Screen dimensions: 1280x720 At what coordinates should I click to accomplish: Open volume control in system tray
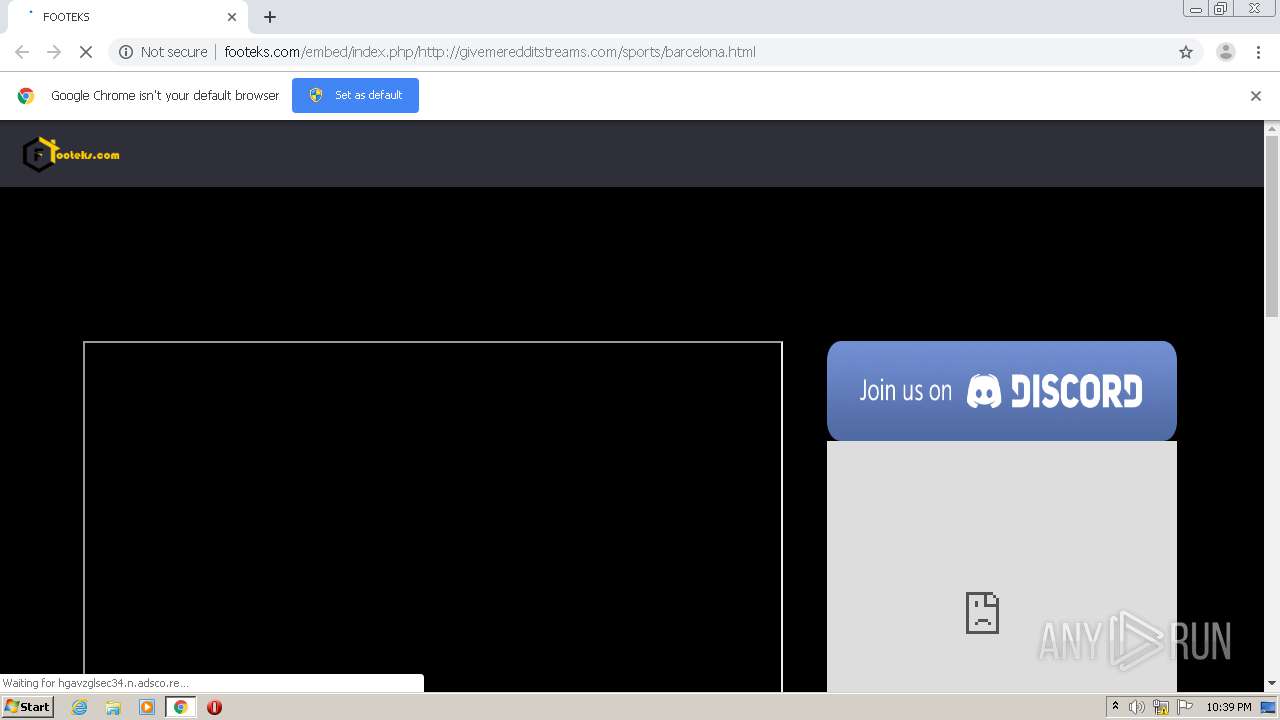point(1137,707)
